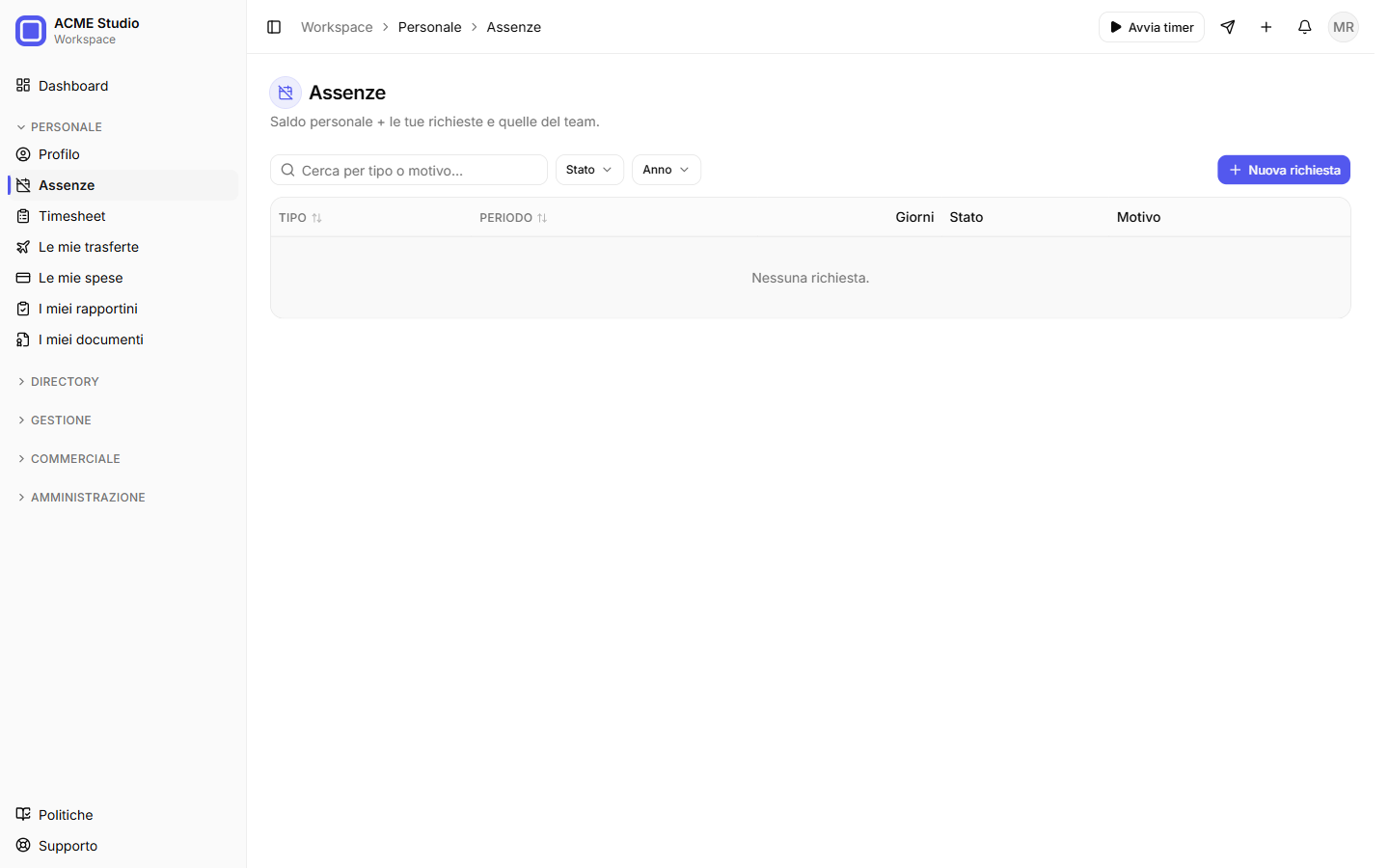
Task: Click the I miei rapportini icon
Action: click(23, 309)
